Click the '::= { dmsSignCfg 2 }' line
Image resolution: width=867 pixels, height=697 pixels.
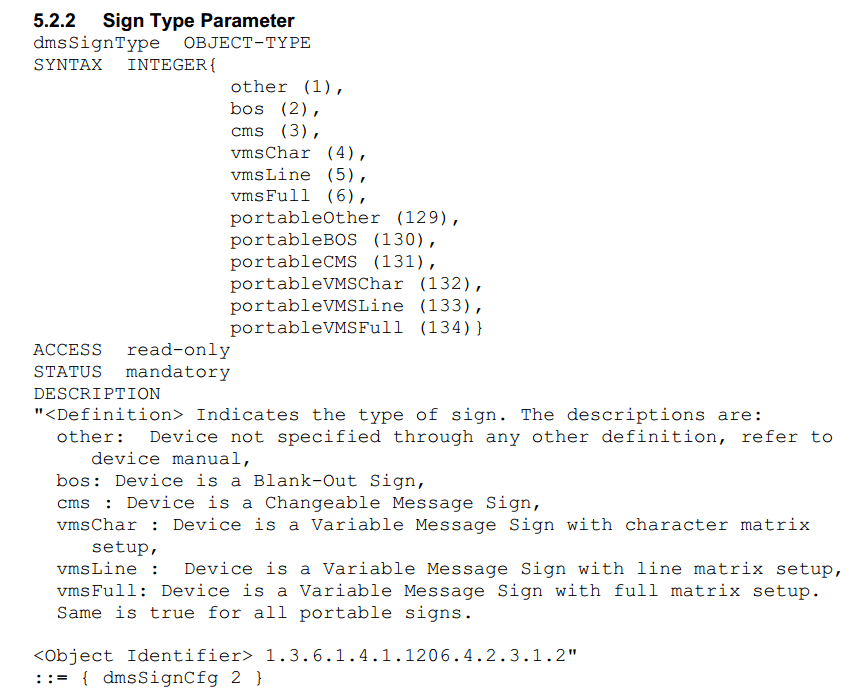(x=149, y=678)
